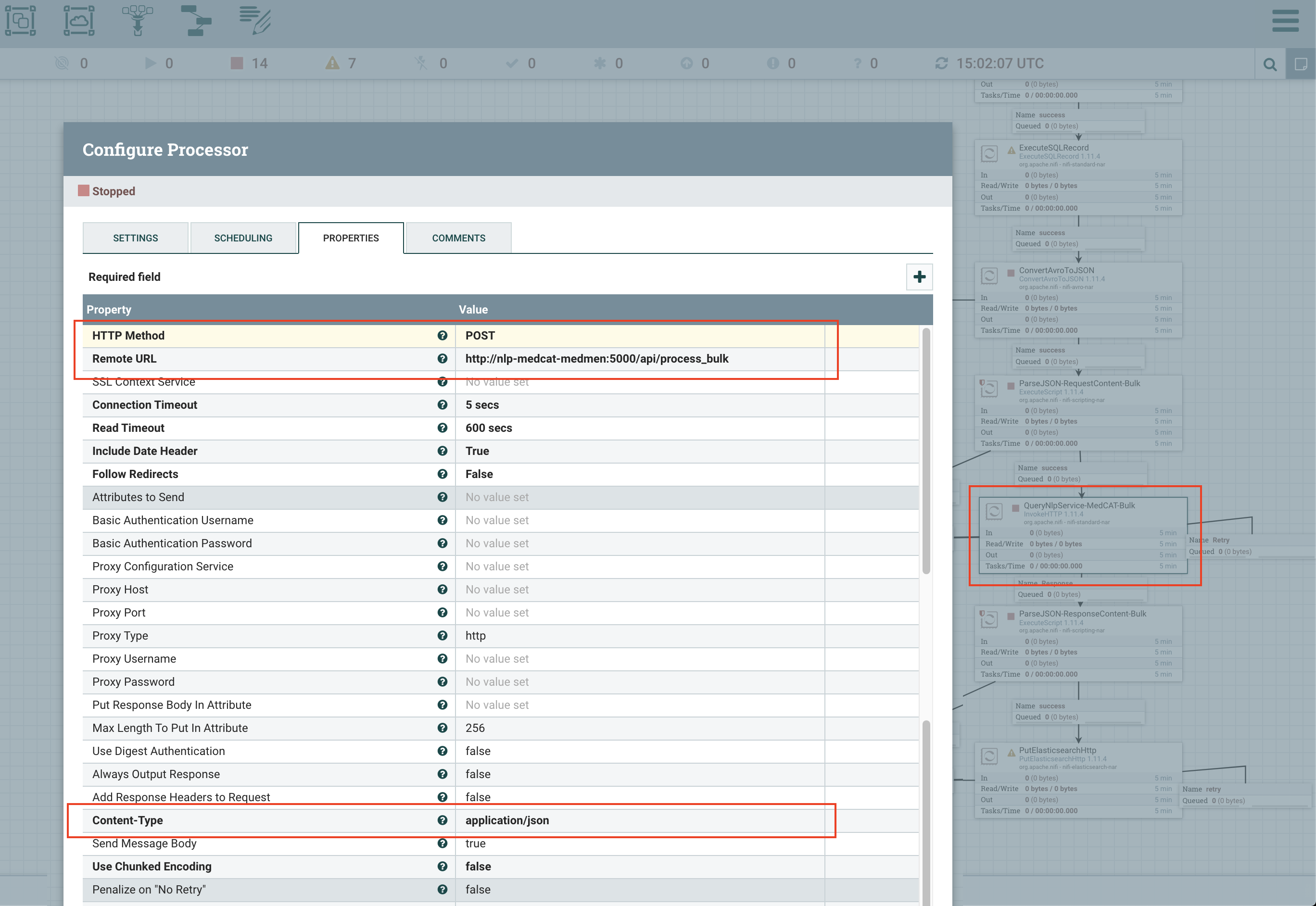Open the COMMENTS tab
1316x906 pixels.
tap(459, 238)
